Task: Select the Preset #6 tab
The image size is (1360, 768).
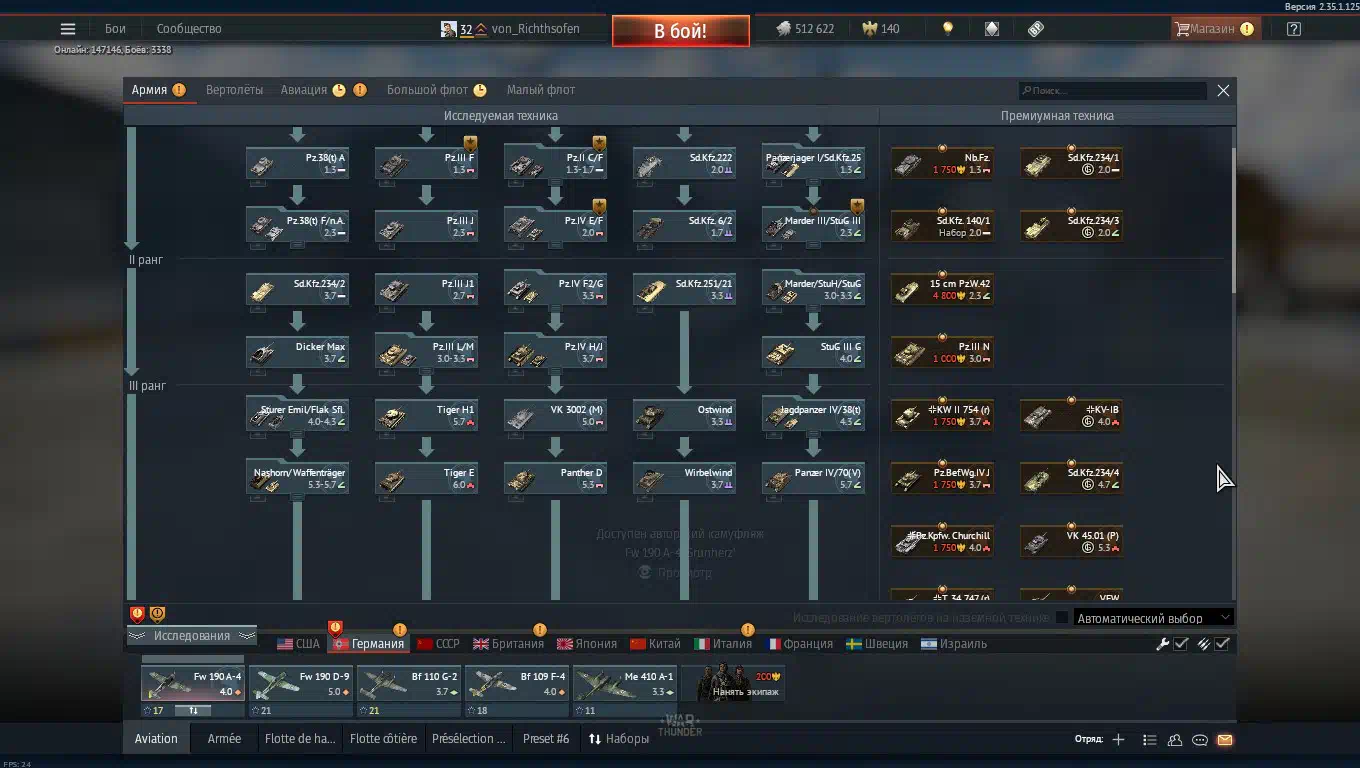Action: [x=546, y=739]
